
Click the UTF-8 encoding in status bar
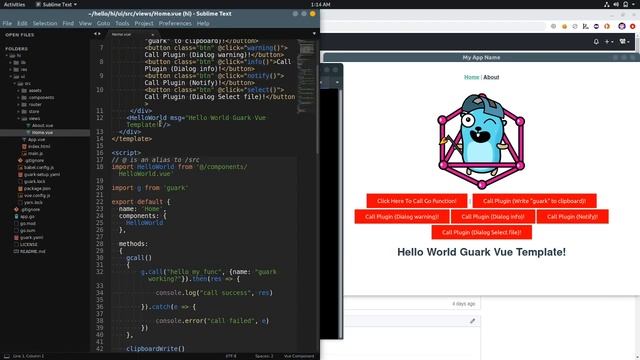[x=231, y=356]
